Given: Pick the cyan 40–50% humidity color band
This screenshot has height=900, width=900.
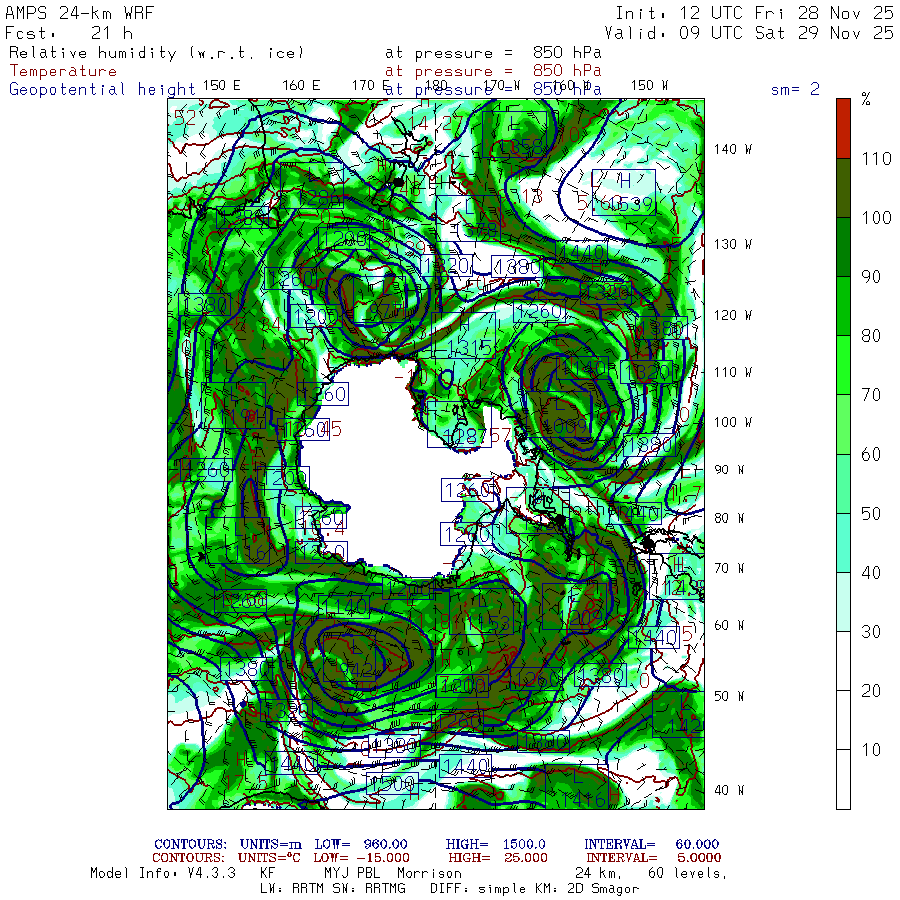Looking at the screenshot, I should point(844,543).
